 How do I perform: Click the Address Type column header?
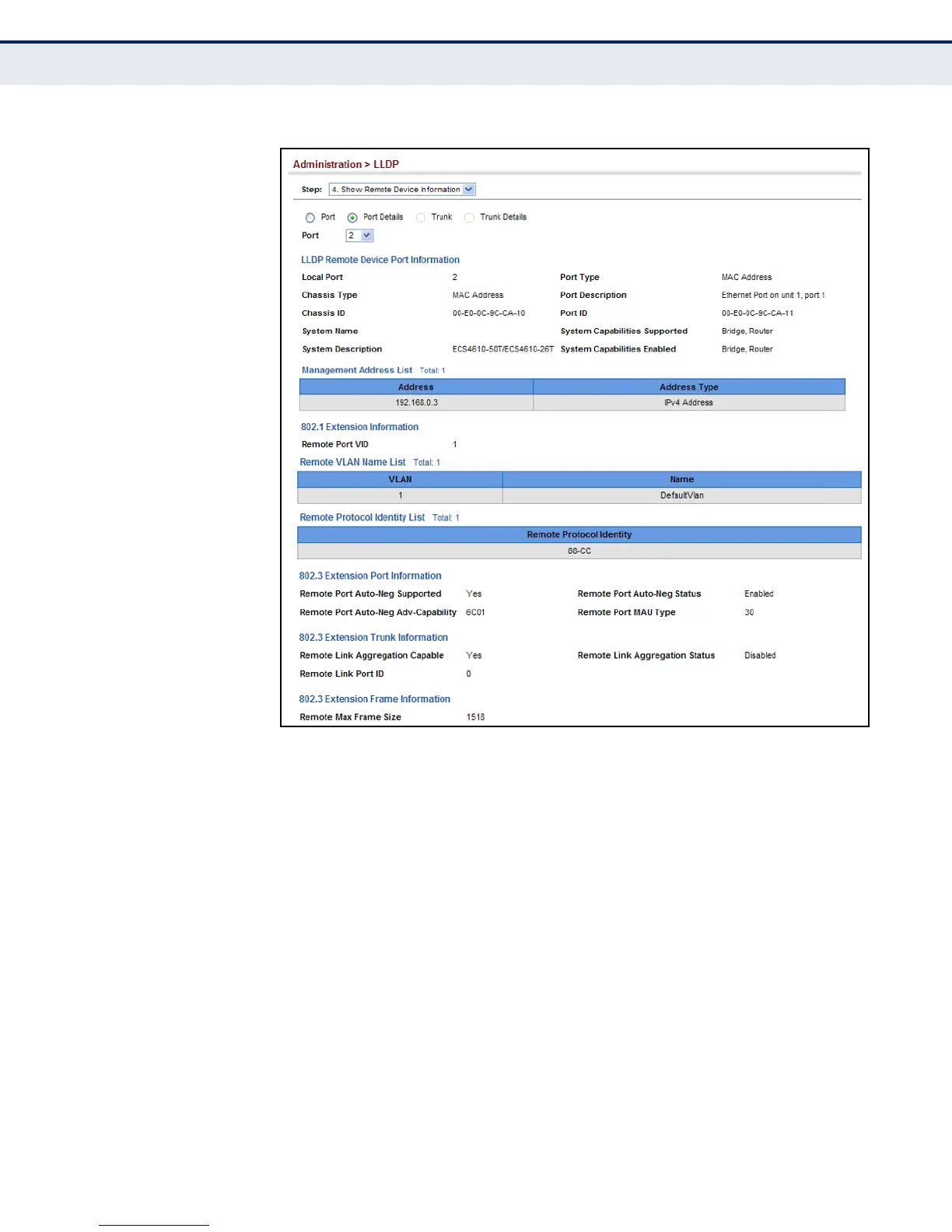tap(689, 387)
